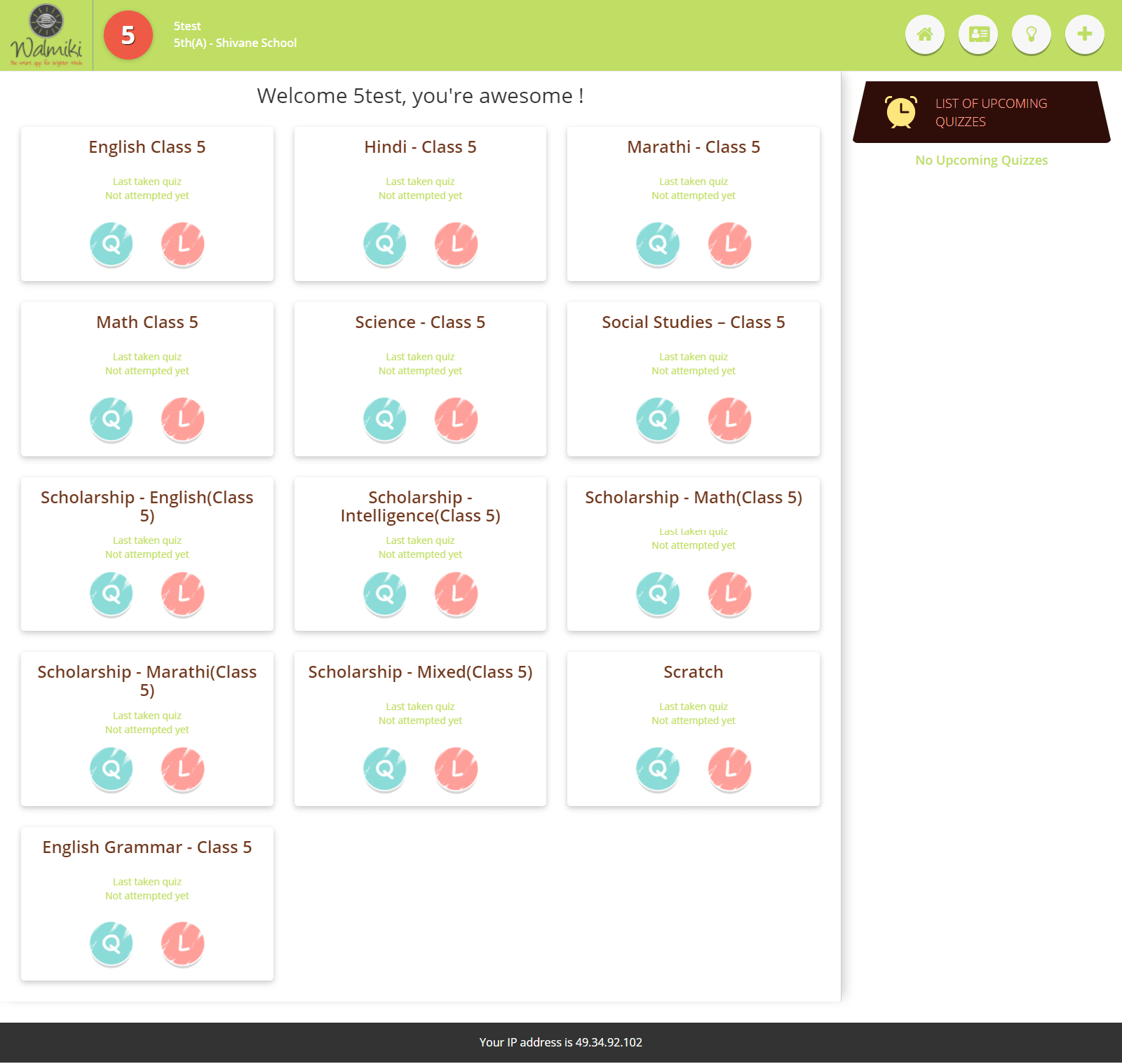This screenshot has height=1064, width=1122.
Task: Open lesson L for Scholarship - Math(Class 5)
Action: coord(729,594)
